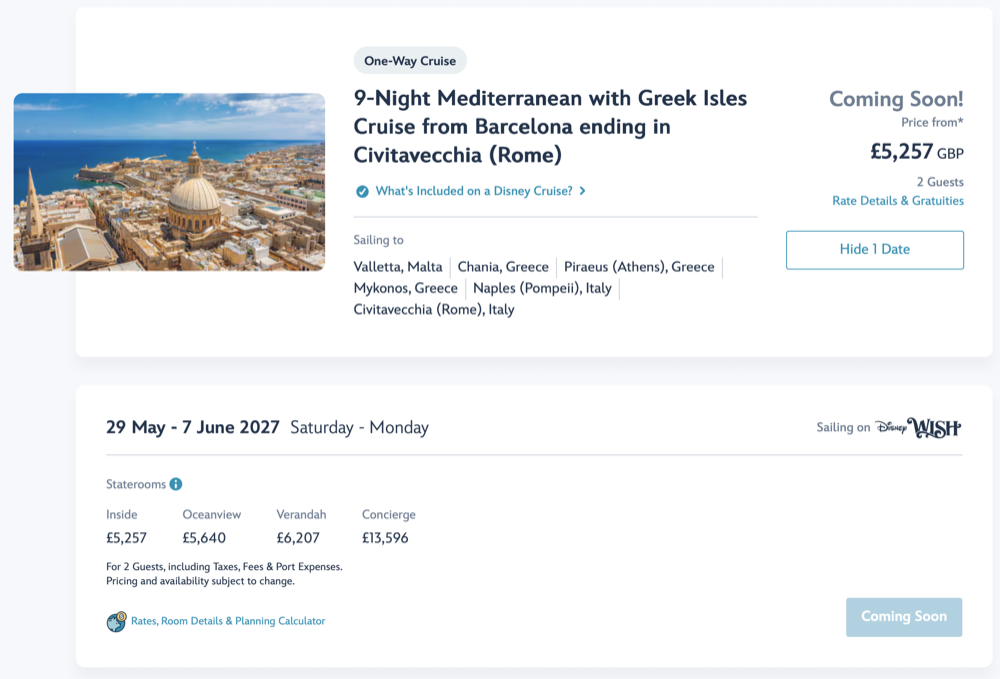Open What's Included on a Disney Cruise
The image size is (1000, 679).
pyautogui.click(x=473, y=191)
